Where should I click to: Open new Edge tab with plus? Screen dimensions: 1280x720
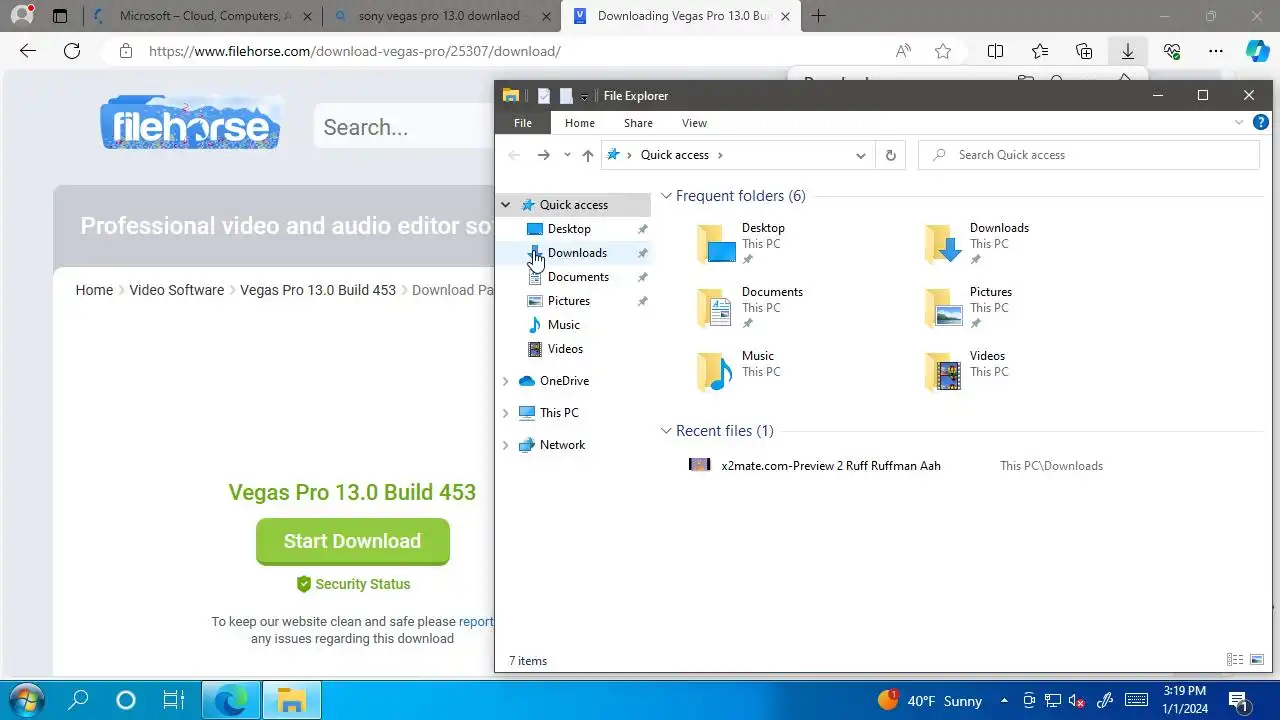point(818,16)
